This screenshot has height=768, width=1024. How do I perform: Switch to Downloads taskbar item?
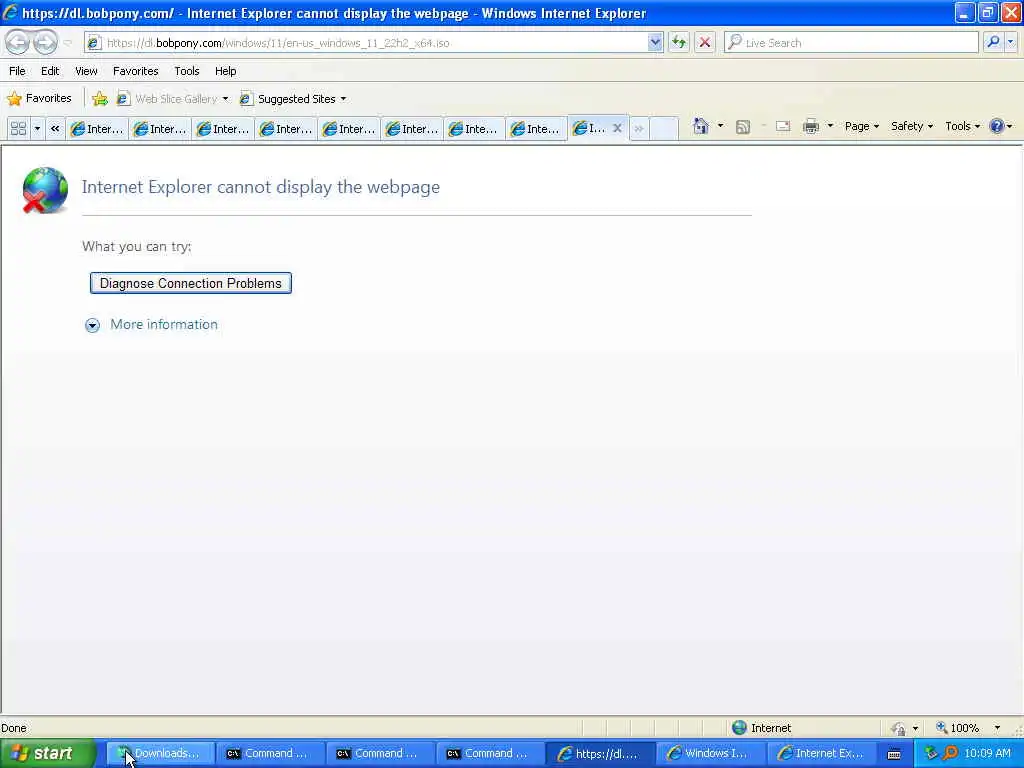(160, 753)
